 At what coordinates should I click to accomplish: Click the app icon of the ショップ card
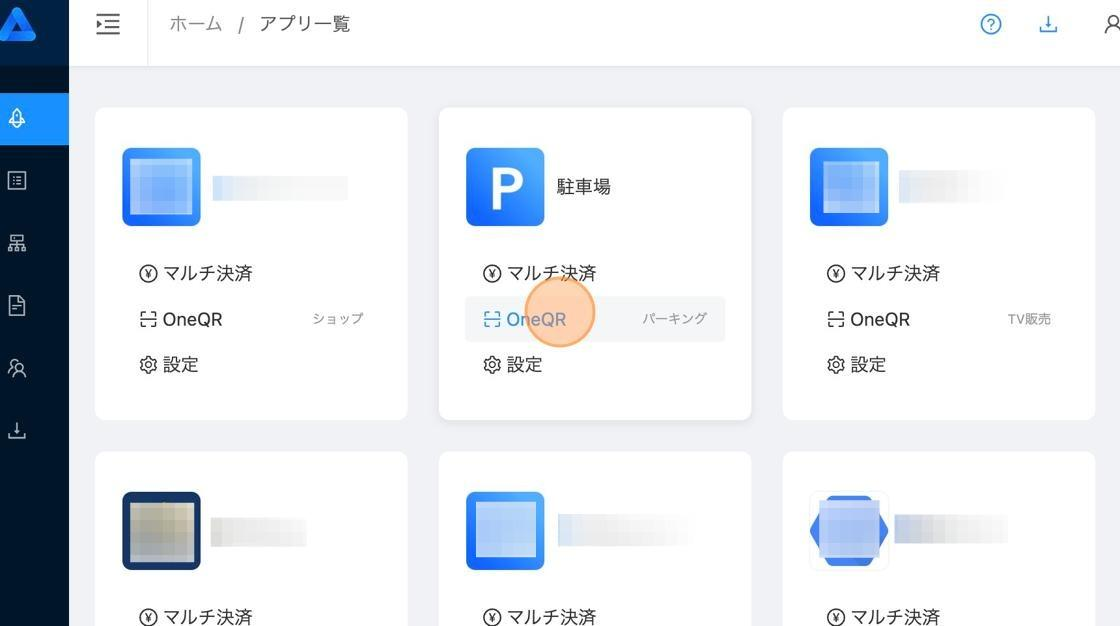[161, 187]
